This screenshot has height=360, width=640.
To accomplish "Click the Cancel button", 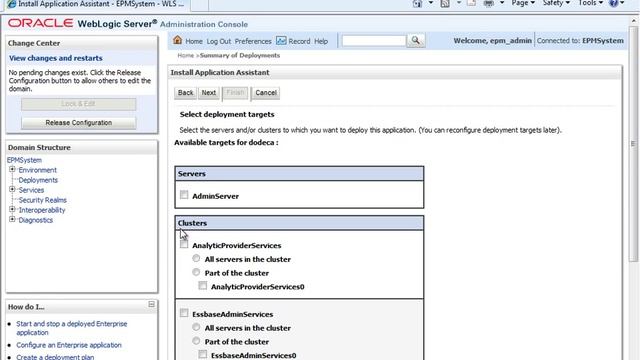I will click(266, 93).
